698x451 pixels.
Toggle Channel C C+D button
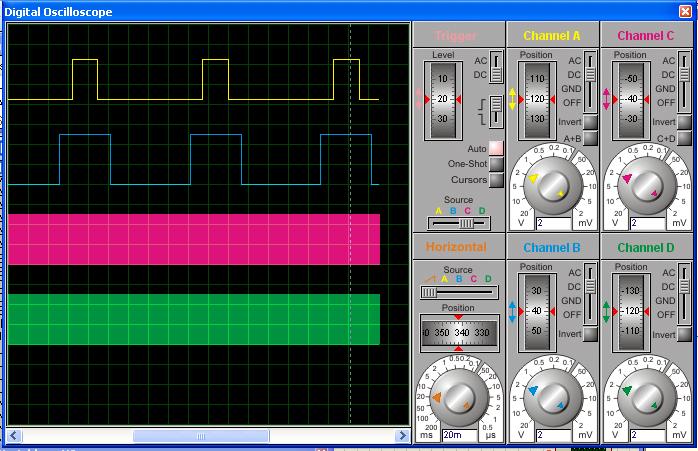pyautogui.click(x=684, y=138)
